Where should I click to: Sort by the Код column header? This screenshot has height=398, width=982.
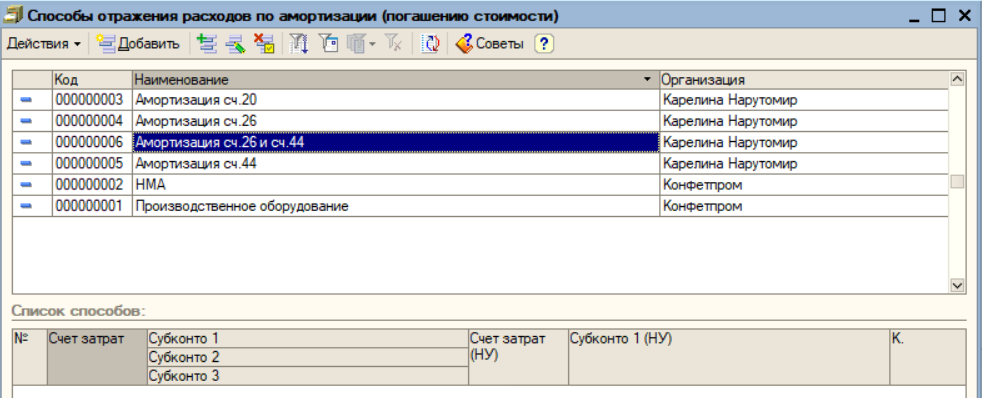92,80
